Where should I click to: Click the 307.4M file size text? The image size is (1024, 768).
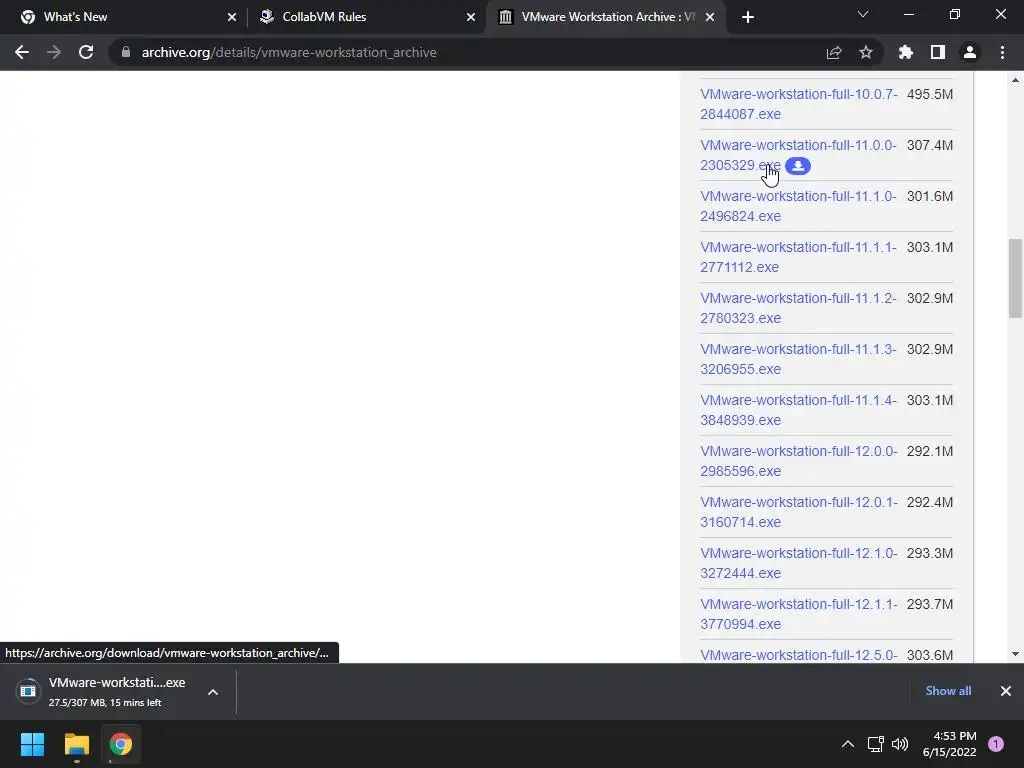(x=930, y=145)
